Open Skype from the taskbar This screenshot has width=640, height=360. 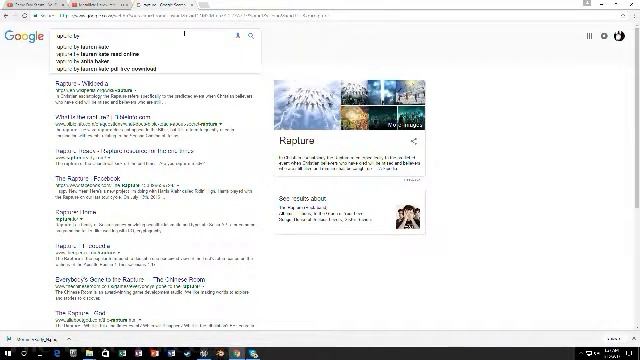pyautogui.click(x=253, y=353)
